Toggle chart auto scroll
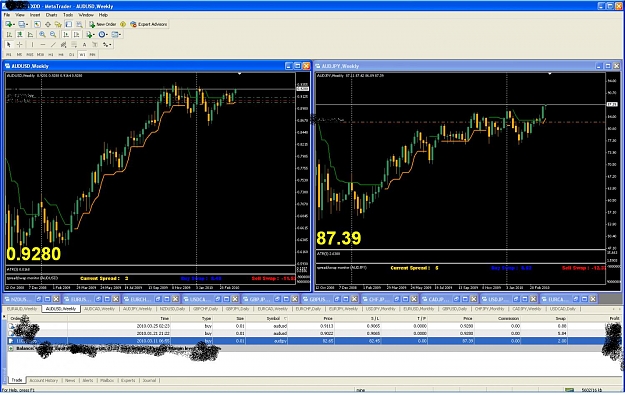 coord(66,35)
